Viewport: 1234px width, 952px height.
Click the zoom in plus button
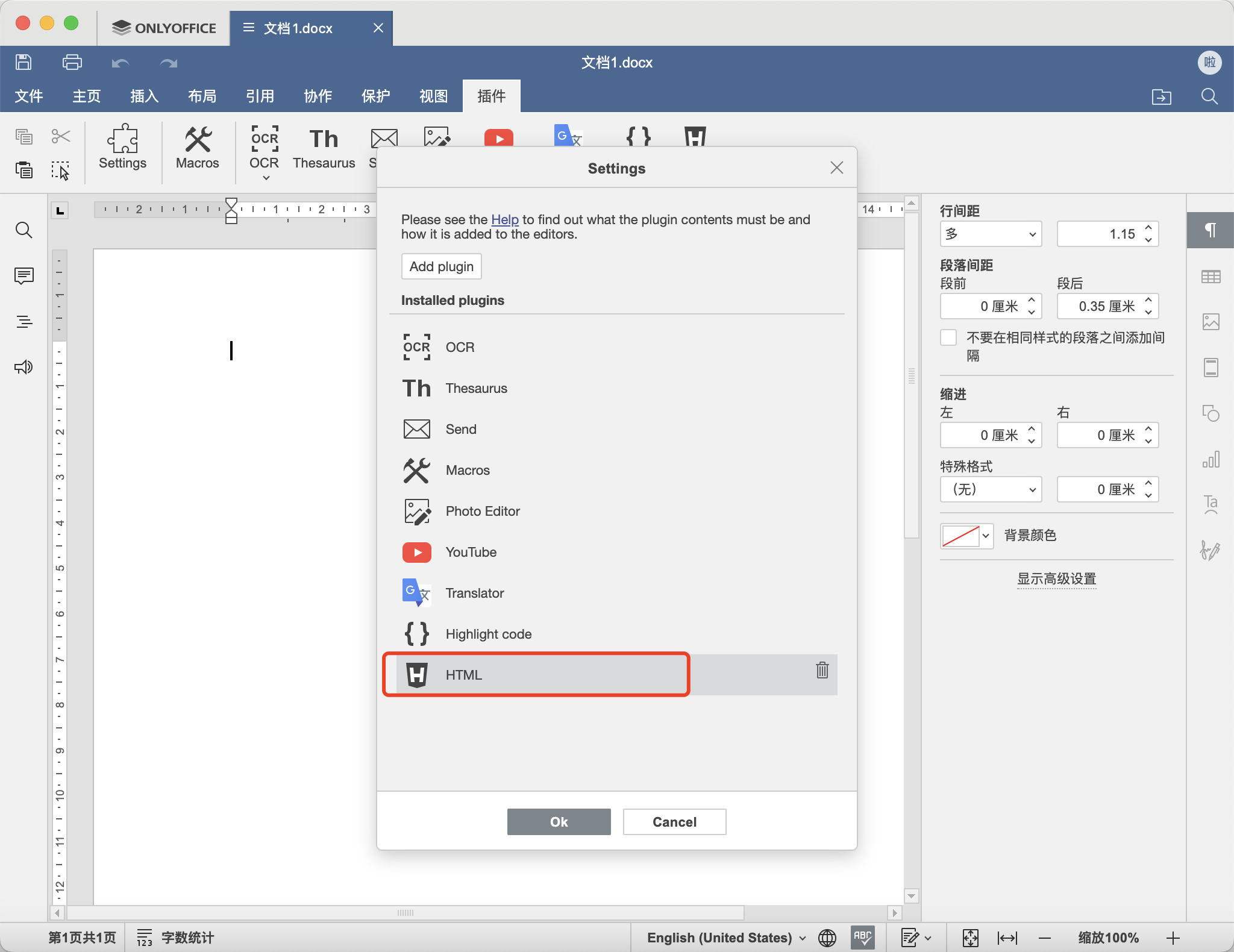[1173, 938]
